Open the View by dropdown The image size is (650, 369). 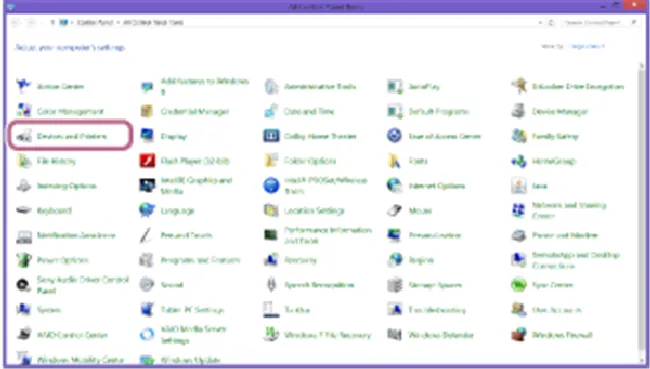tap(587, 46)
